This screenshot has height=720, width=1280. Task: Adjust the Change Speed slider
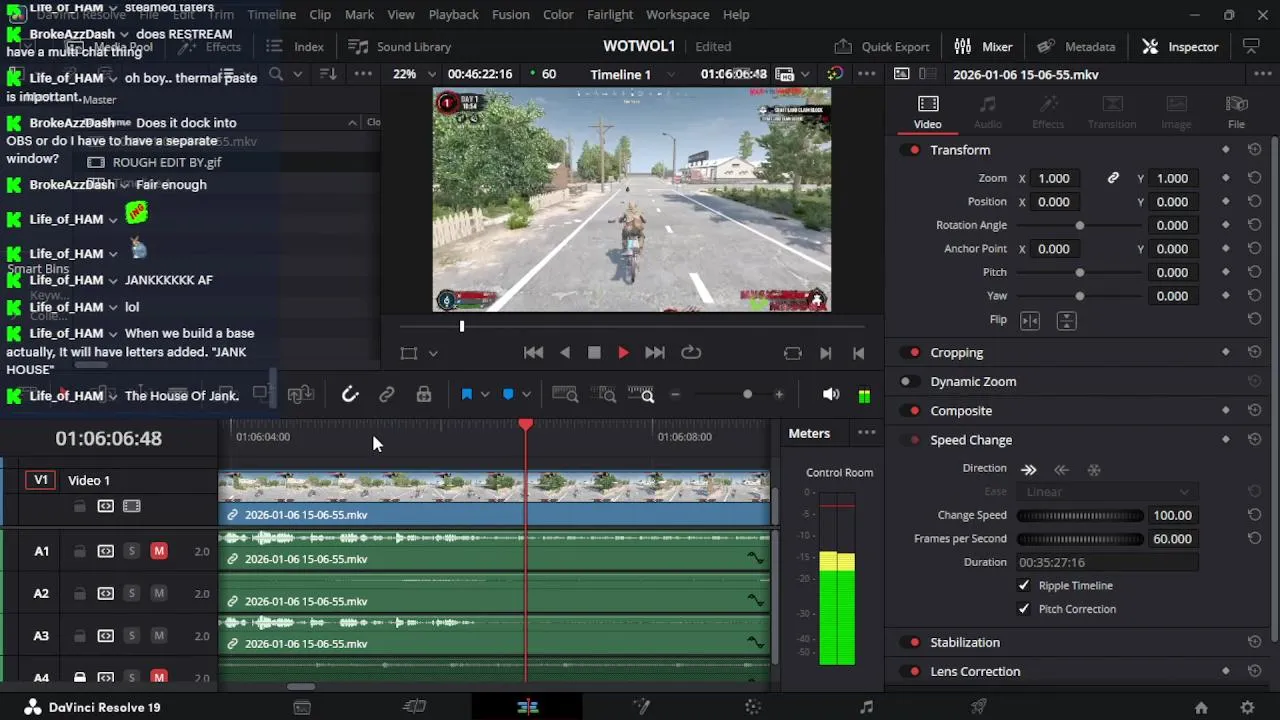coord(1080,515)
